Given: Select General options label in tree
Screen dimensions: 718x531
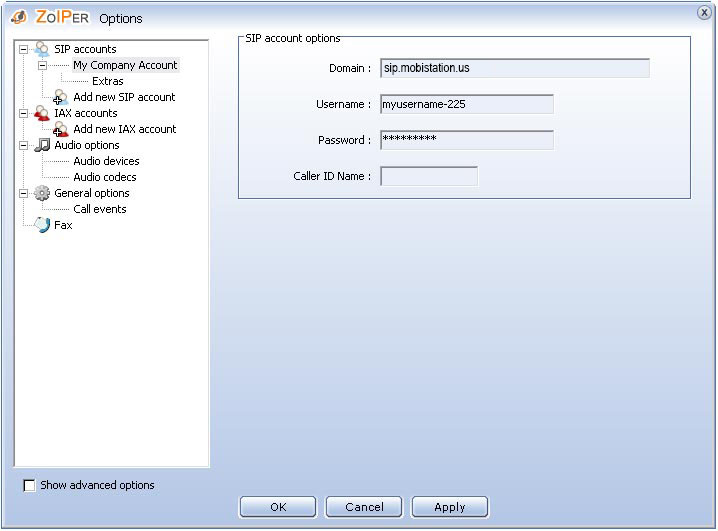Looking at the screenshot, I should pyautogui.click(x=92, y=193).
